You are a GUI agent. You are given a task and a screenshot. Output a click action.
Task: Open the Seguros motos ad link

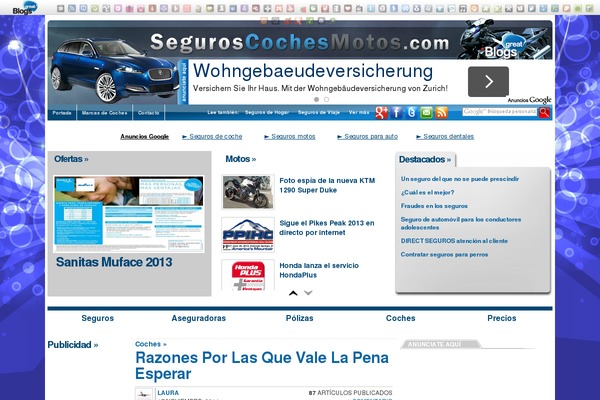tap(290, 137)
